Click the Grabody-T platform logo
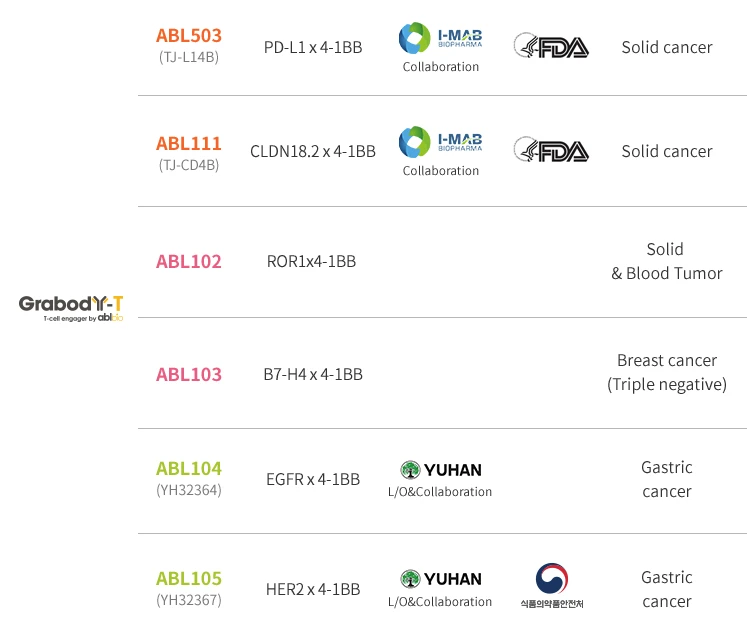The height and width of the screenshot is (633, 747). (x=71, y=306)
